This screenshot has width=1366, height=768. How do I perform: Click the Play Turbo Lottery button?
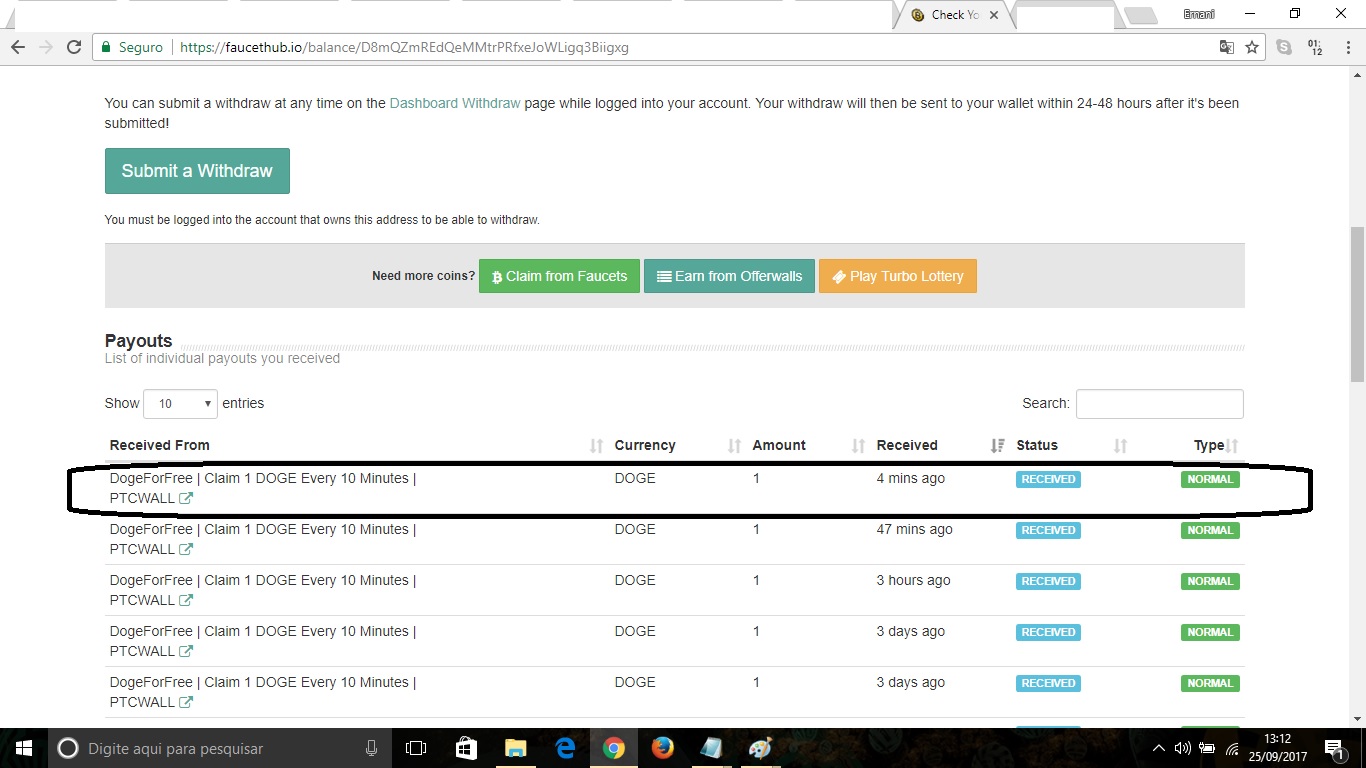coord(898,276)
